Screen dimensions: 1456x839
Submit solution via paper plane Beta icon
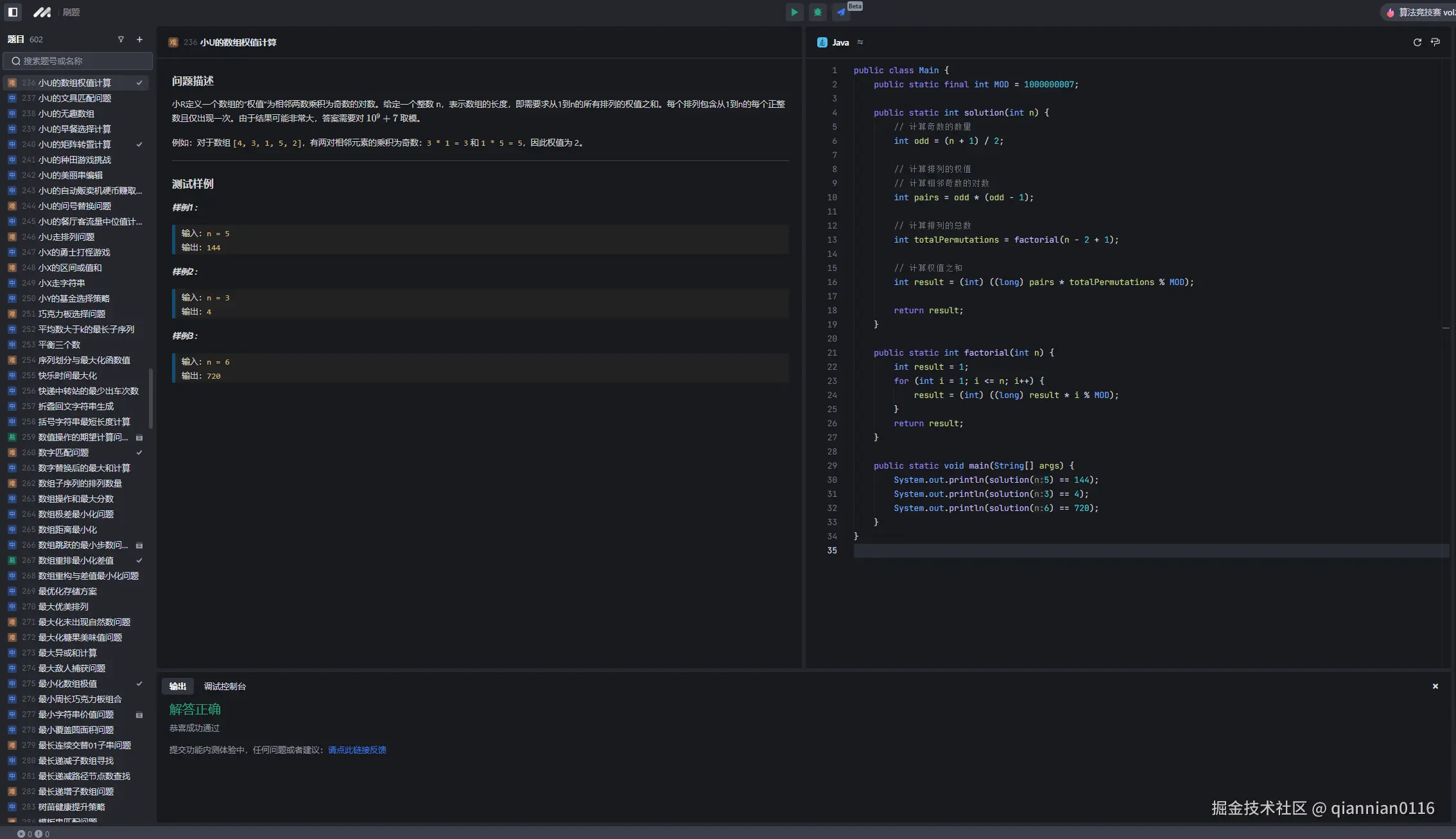pos(841,12)
